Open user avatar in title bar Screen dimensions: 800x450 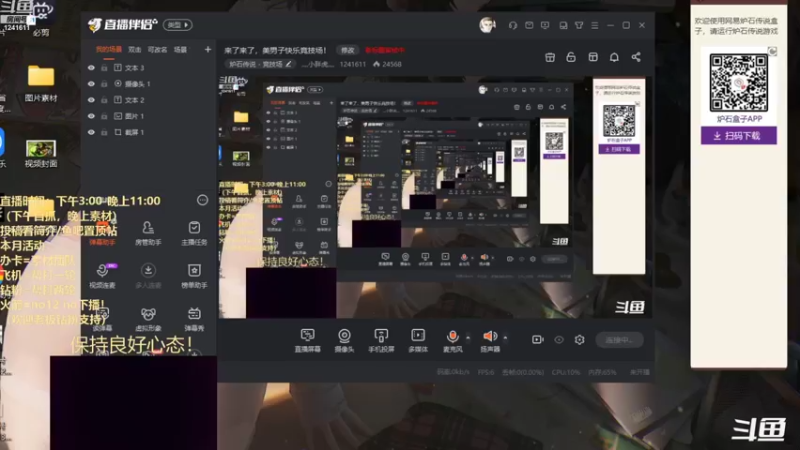[x=487, y=25]
